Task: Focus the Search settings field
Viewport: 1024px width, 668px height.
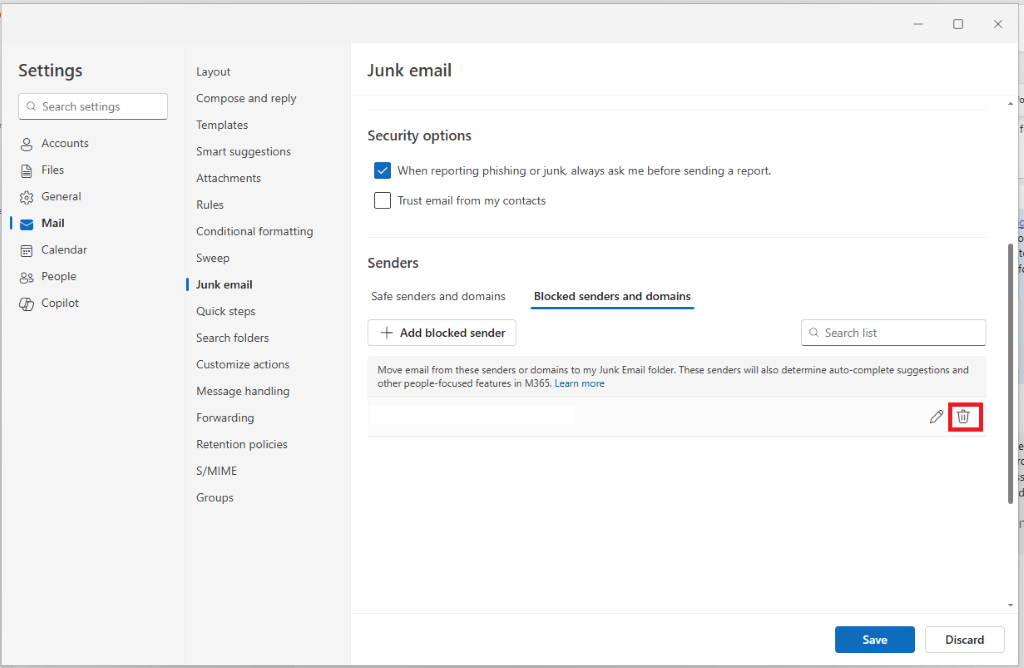Action: 93,106
